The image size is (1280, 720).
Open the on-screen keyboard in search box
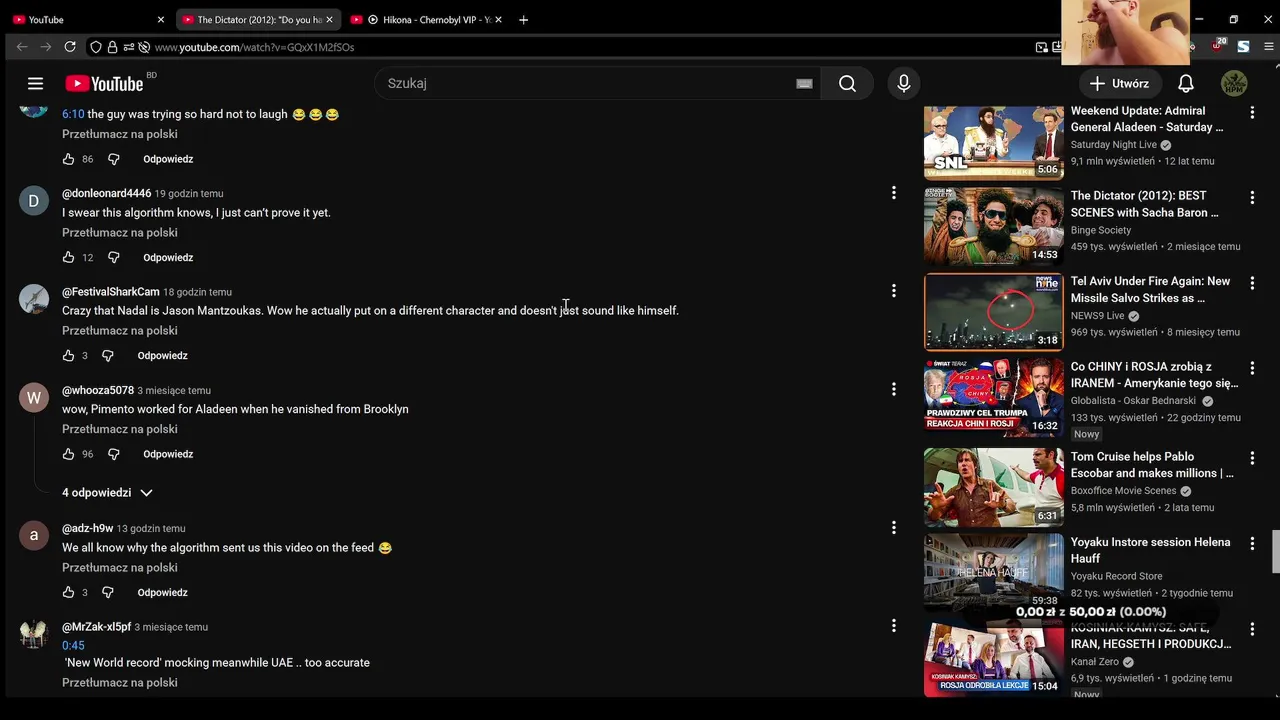pos(804,84)
